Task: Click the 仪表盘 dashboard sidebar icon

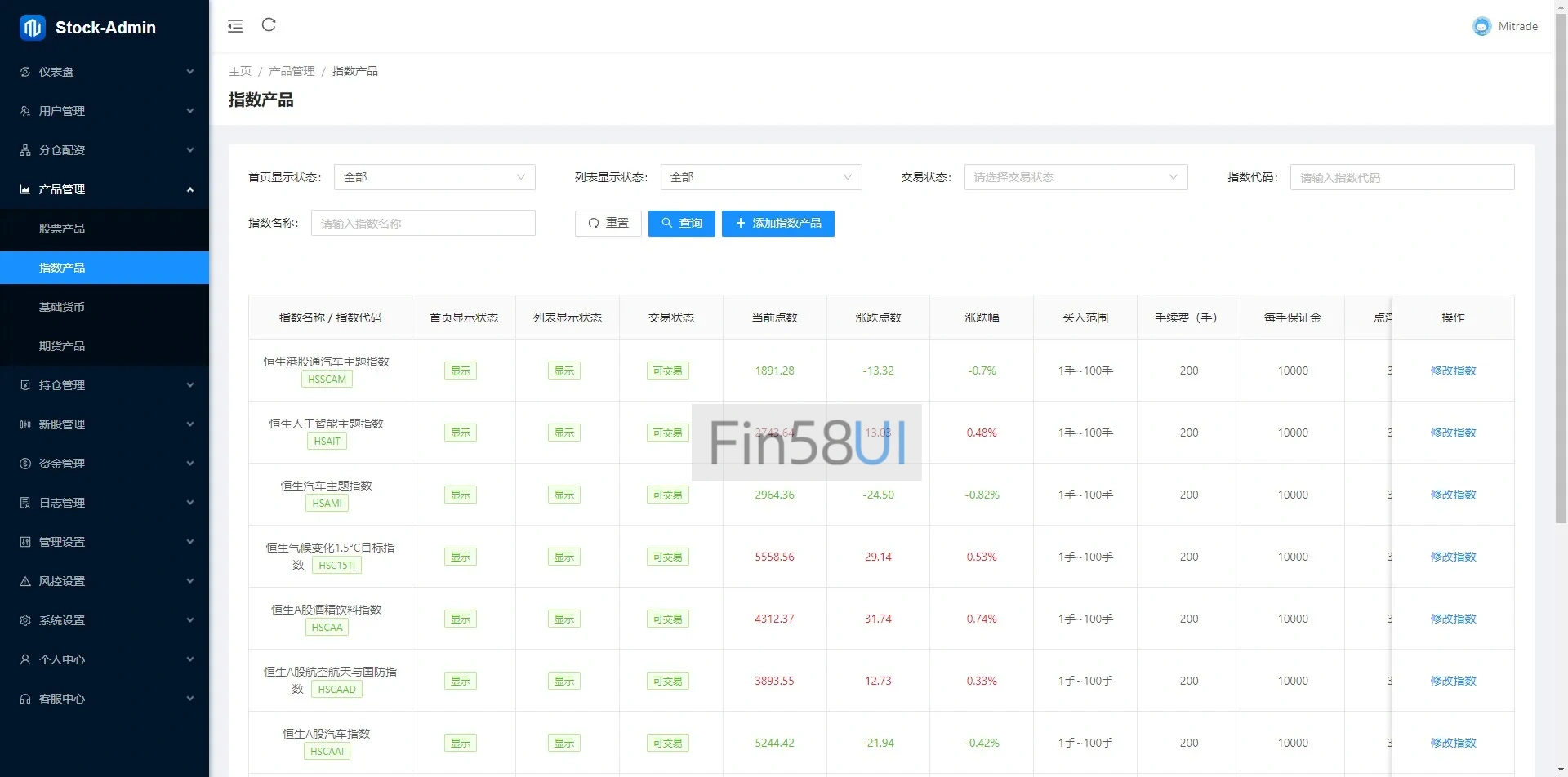Action: coord(25,72)
